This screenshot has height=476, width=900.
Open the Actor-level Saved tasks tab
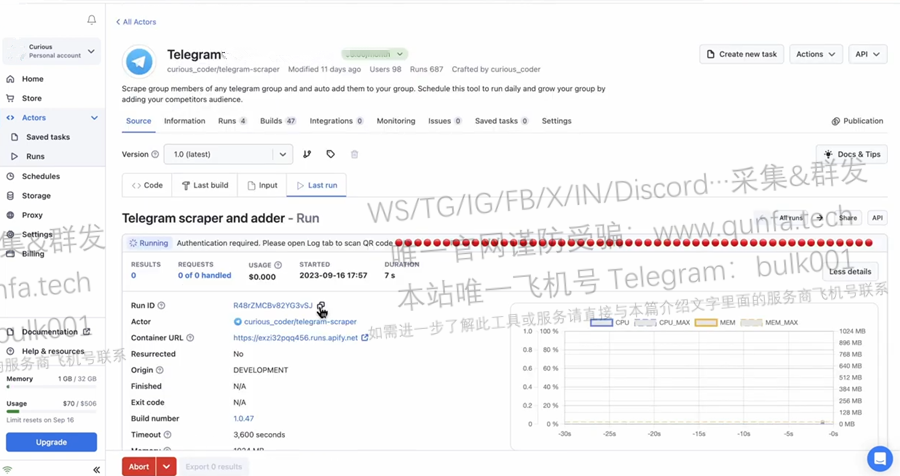(501, 121)
